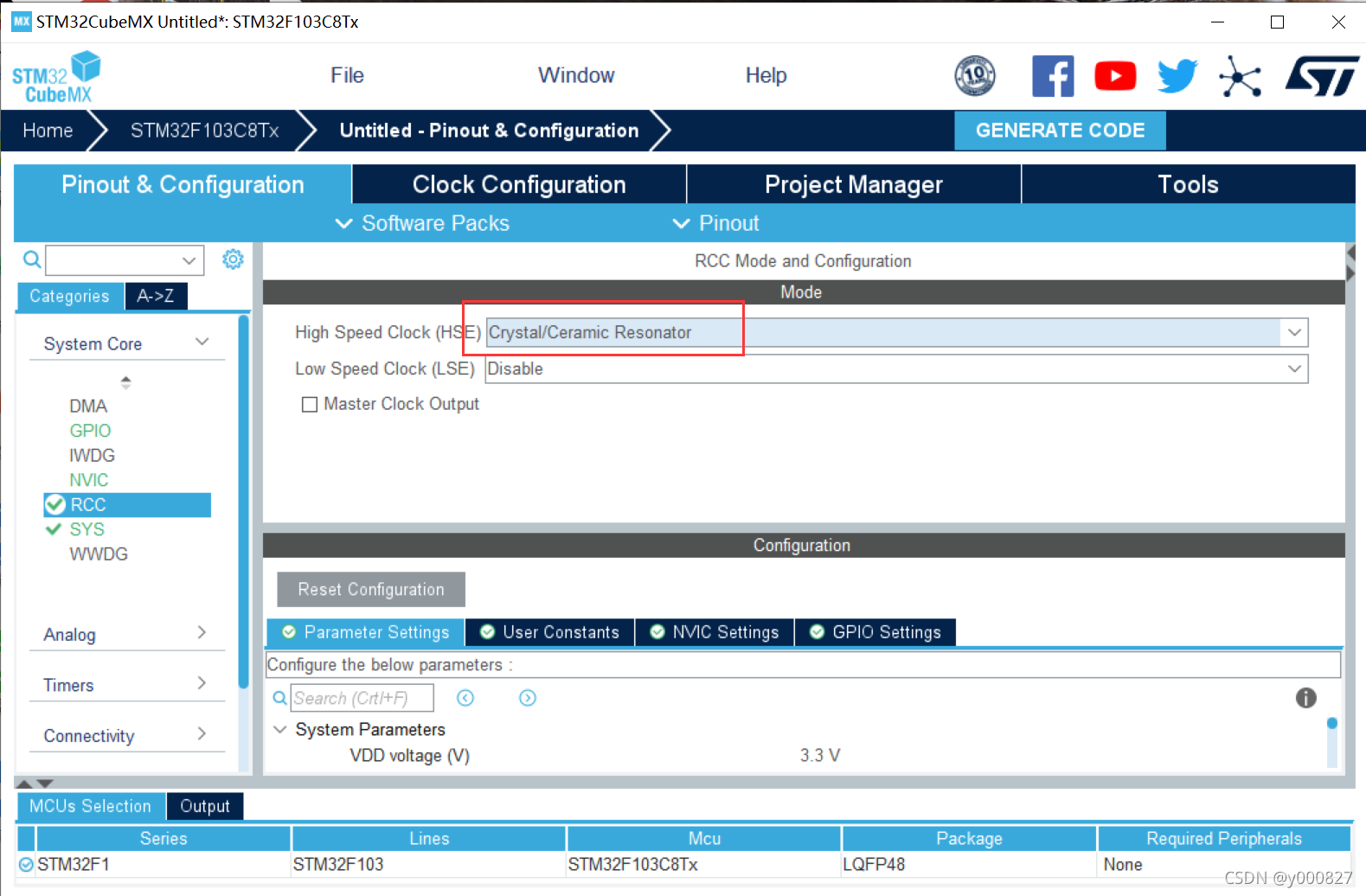
Task: Open the Pinout dropdown menu
Action: [715, 223]
